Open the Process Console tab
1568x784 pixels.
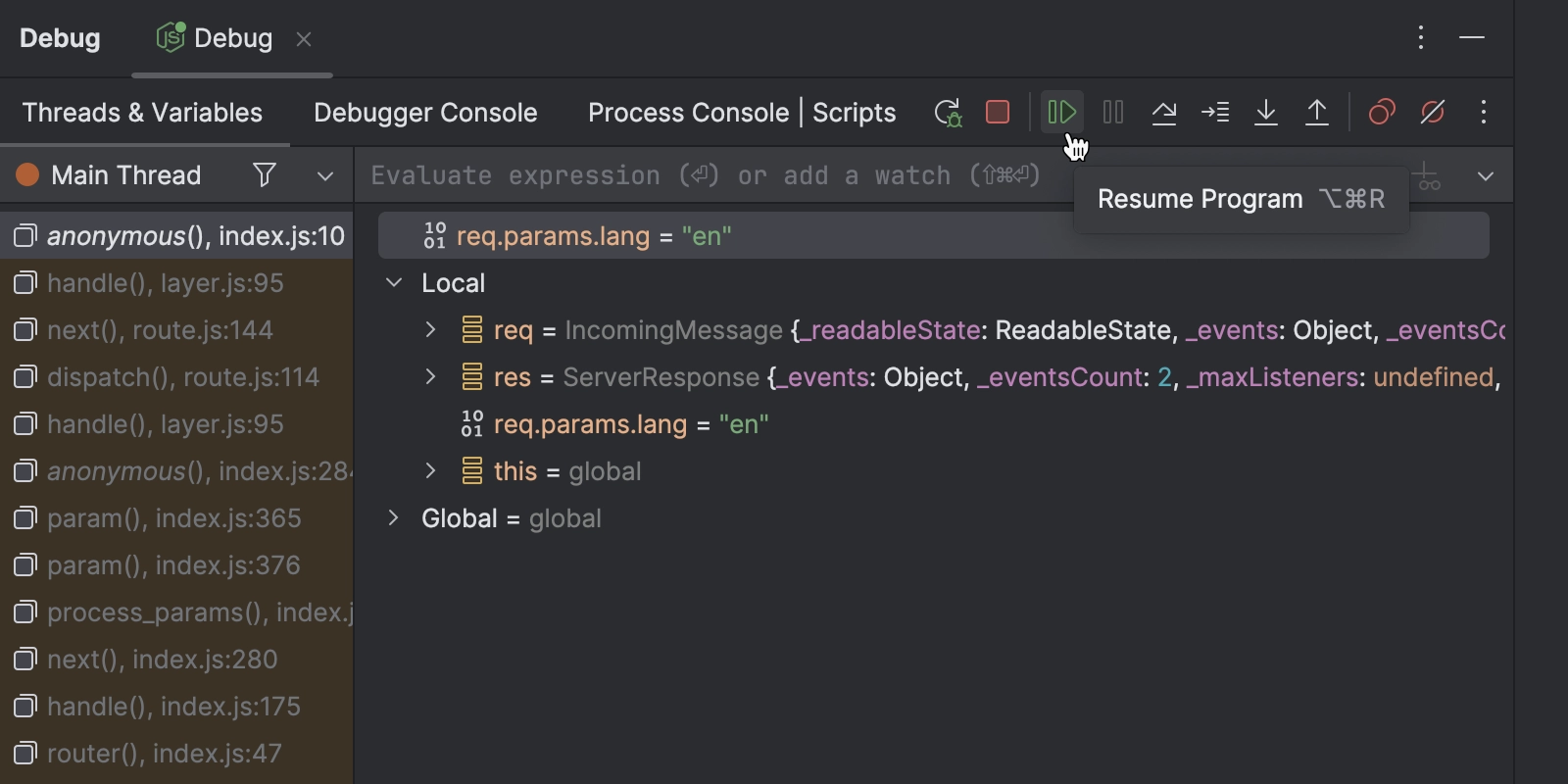pyautogui.click(x=688, y=113)
